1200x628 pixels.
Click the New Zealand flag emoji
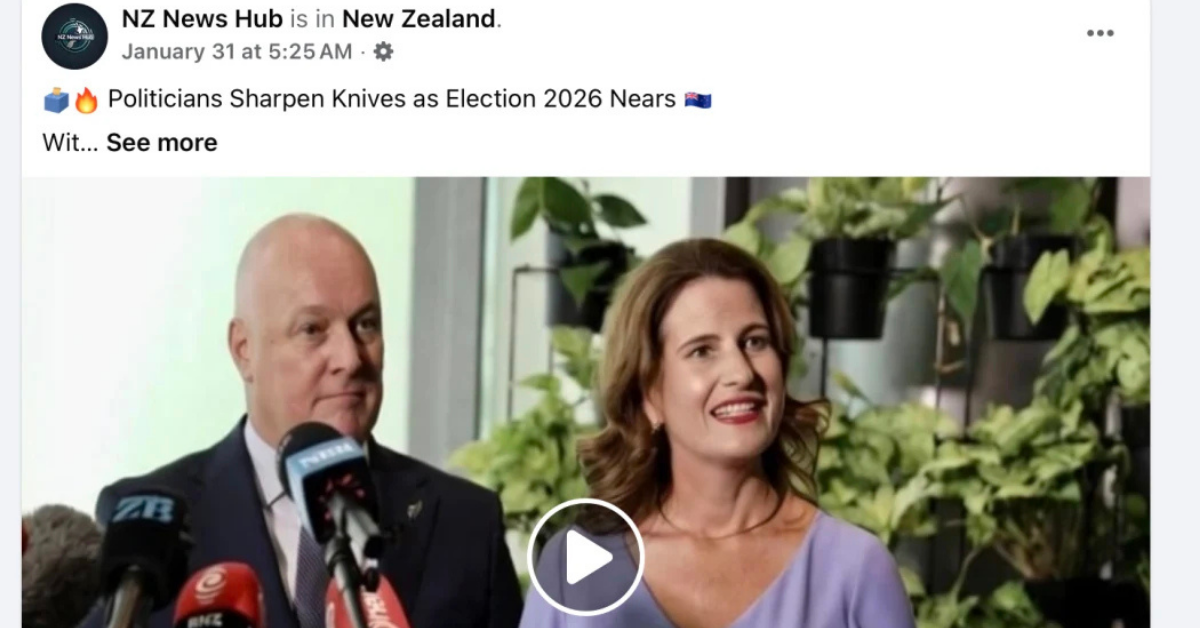coord(698,100)
